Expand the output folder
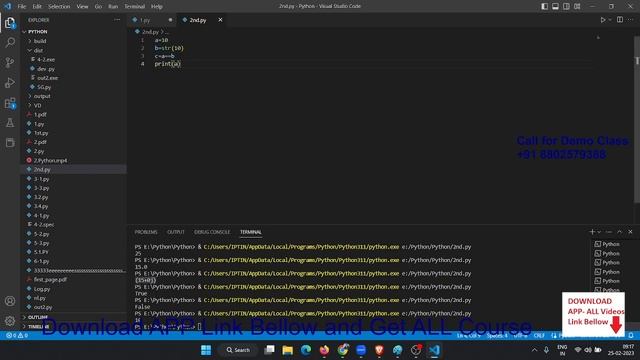The height and width of the screenshot is (360, 640). (73, 96)
